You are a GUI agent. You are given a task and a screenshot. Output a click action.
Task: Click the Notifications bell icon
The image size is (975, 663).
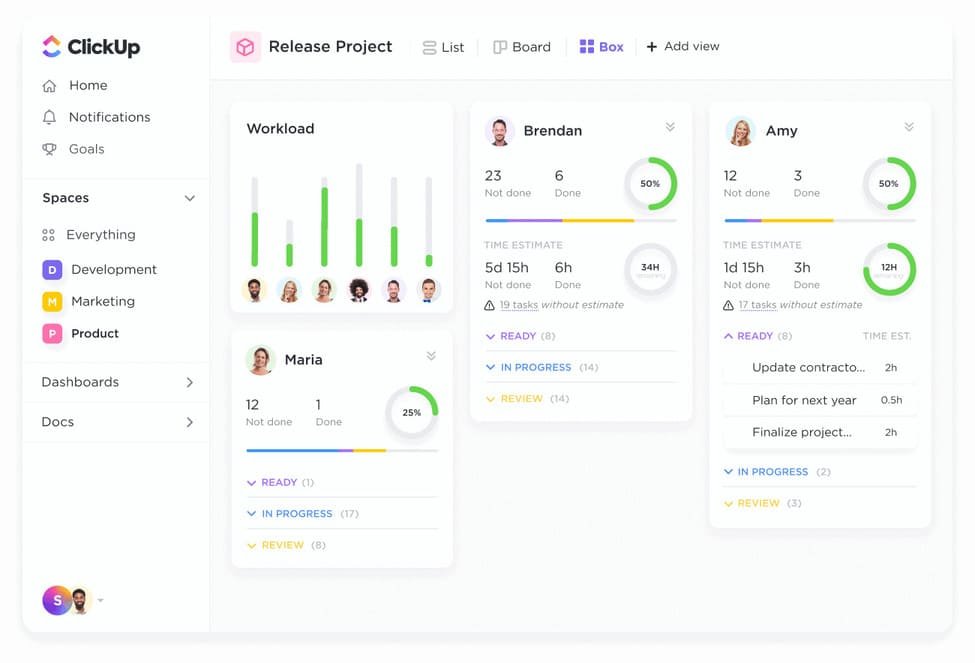coord(49,117)
